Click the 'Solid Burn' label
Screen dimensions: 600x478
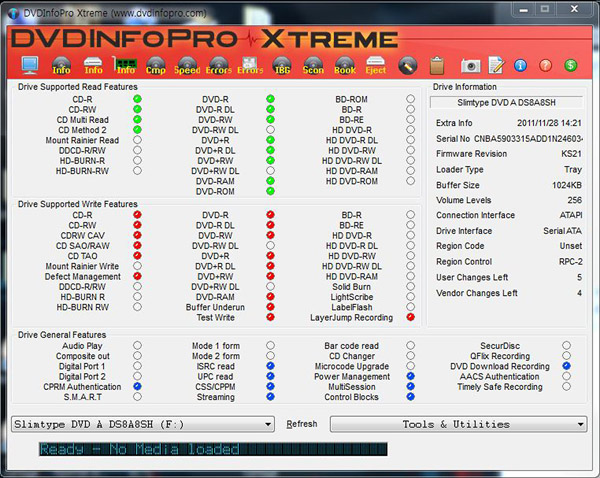tap(351, 287)
